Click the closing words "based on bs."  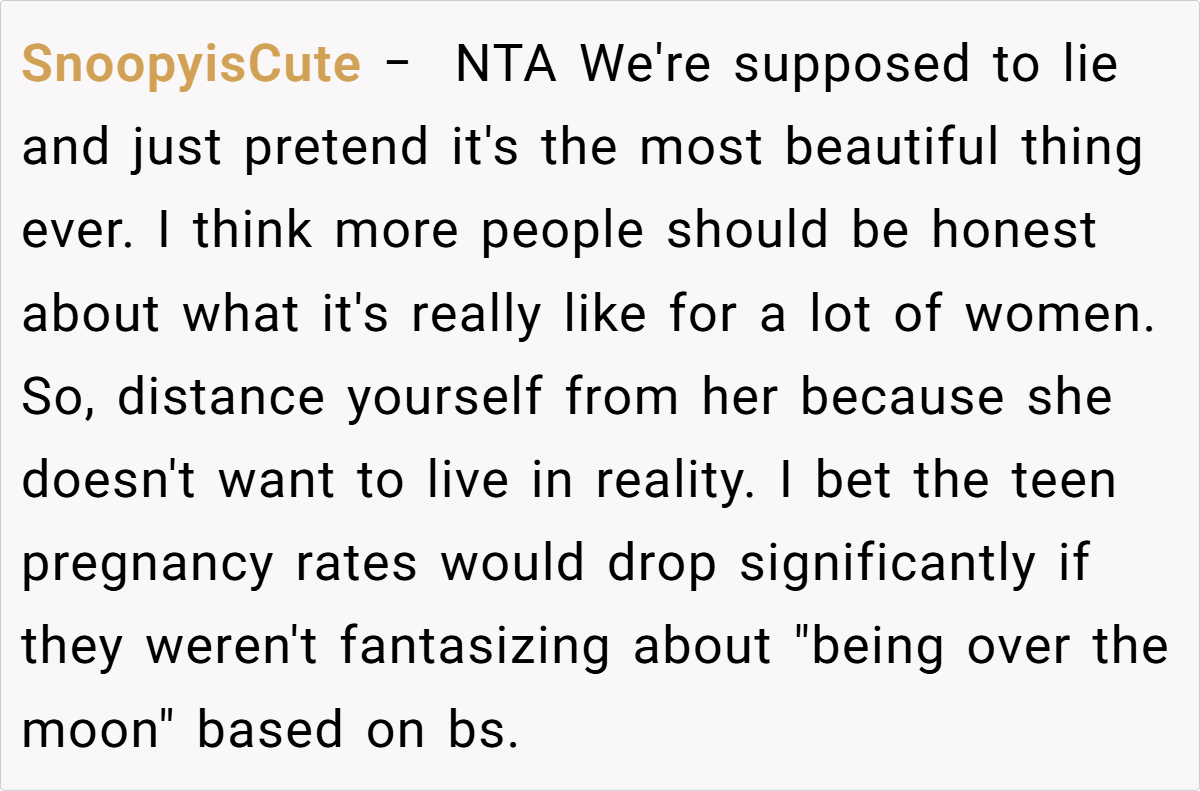tap(358, 729)
